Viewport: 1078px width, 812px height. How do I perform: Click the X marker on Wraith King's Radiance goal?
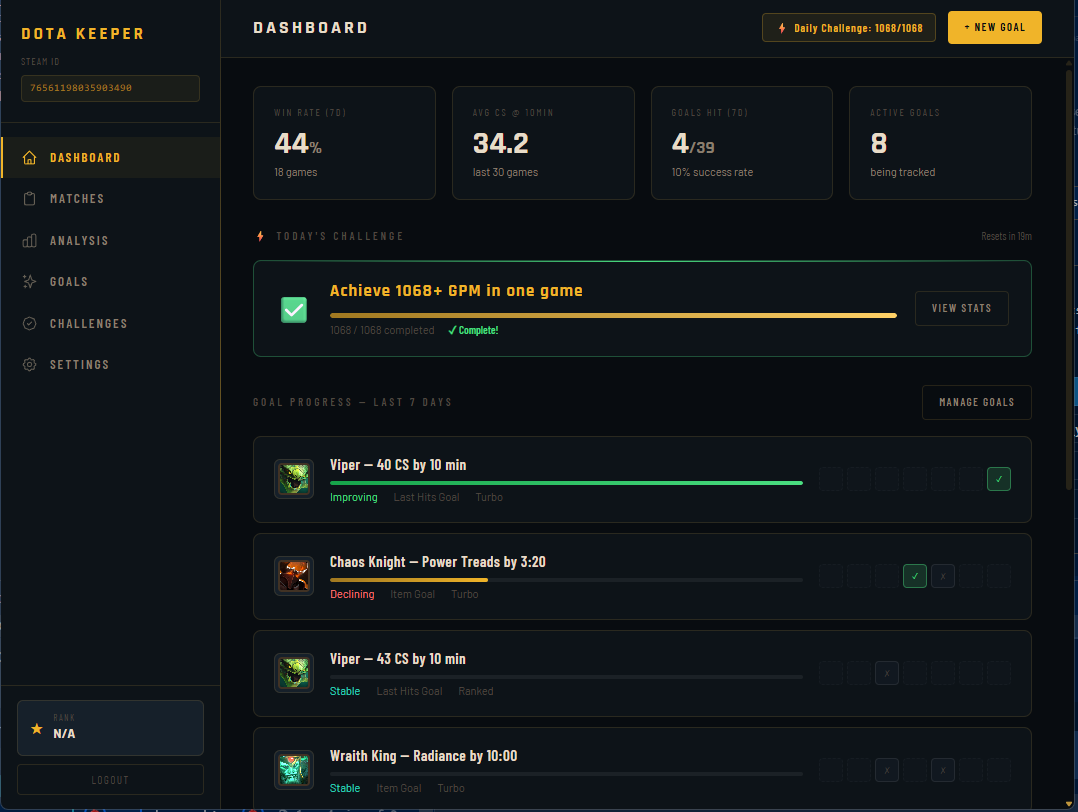tap(887, 770)
